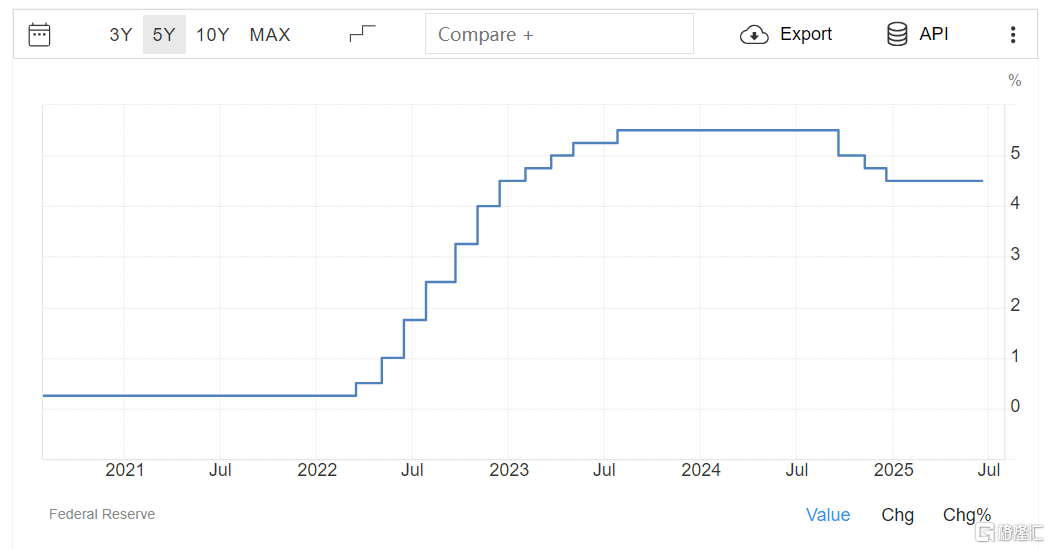Switch chart to 10Y range
The height and width of the screenshot is (549, 1050).
click(x=212, y=35)
